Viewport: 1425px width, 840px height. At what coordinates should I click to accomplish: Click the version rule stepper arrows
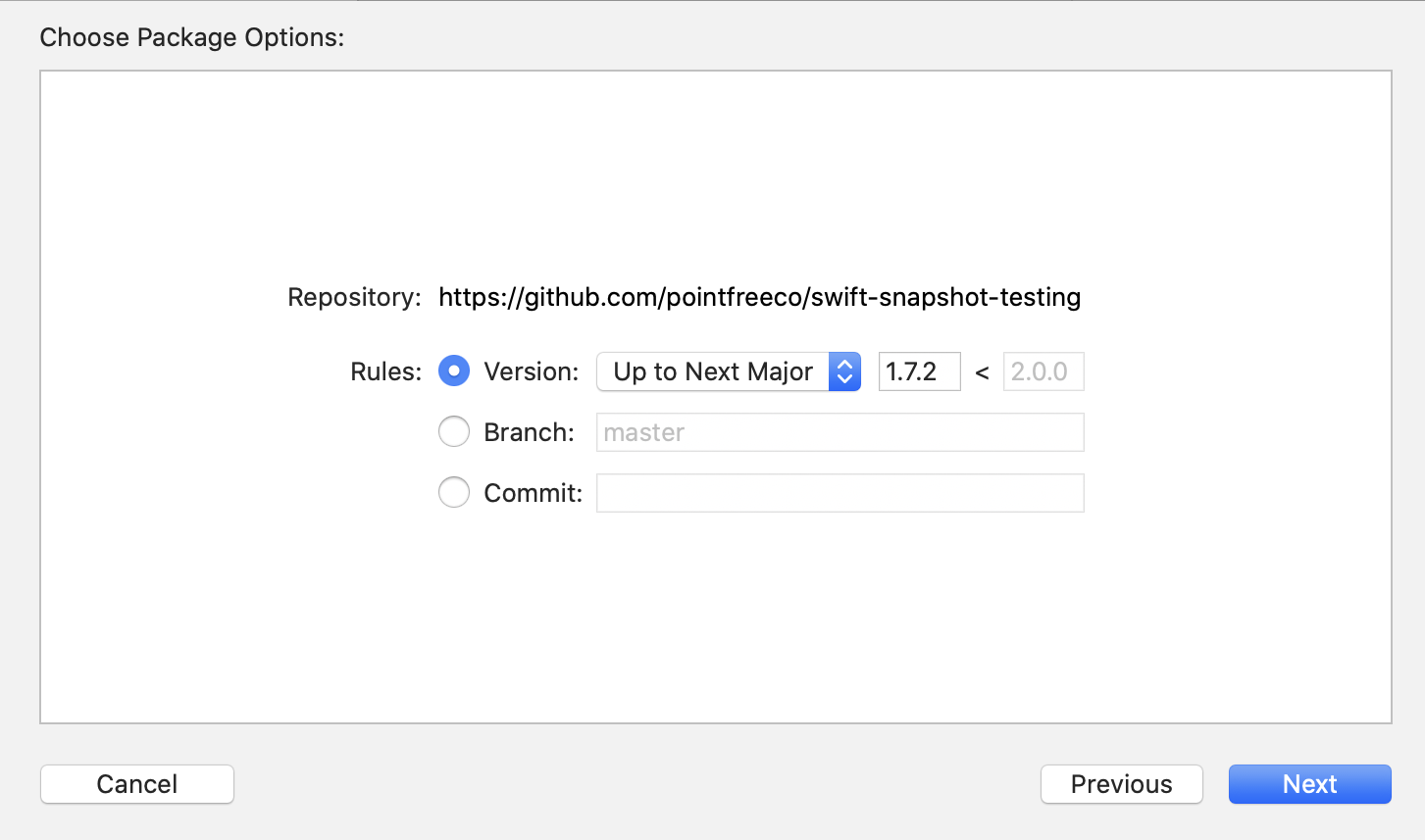(844, 371)
